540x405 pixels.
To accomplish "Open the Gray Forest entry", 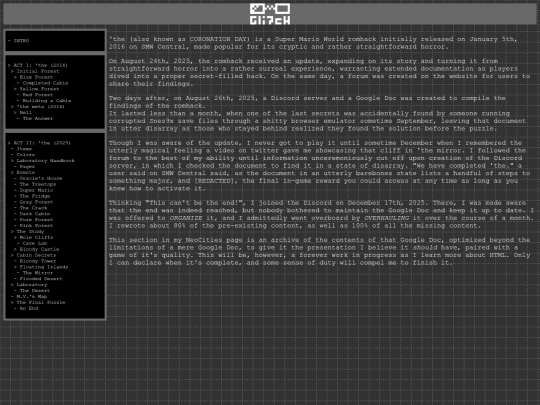I will coord(36,202).
